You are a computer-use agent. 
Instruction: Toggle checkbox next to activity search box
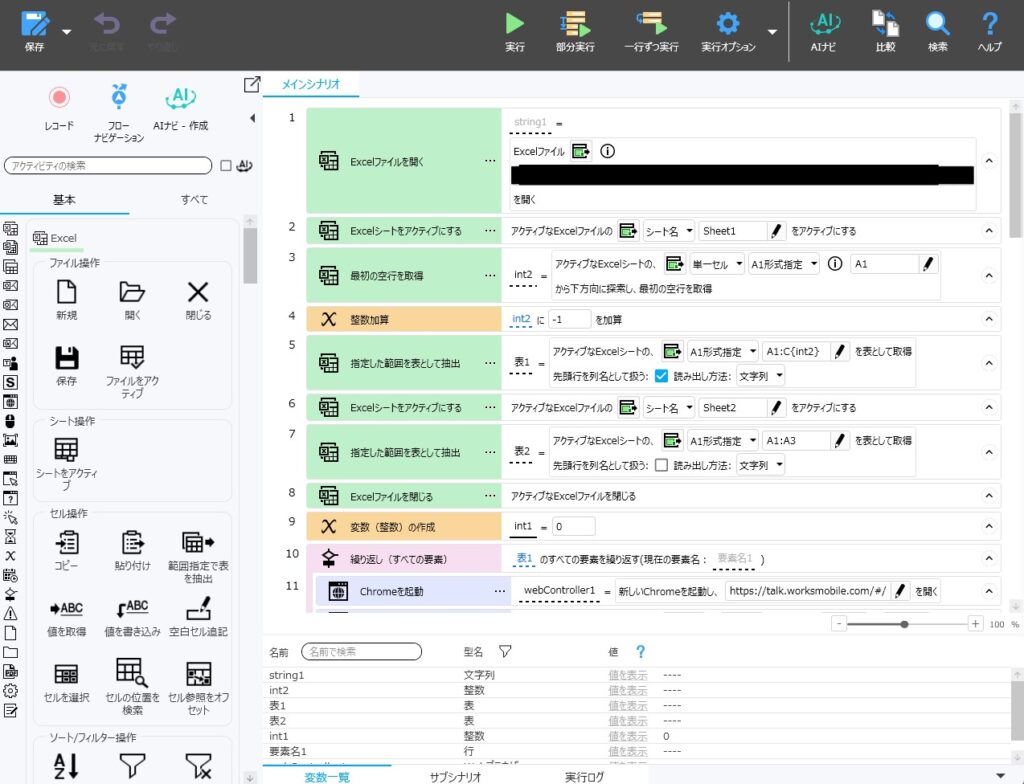coord(225,166)
